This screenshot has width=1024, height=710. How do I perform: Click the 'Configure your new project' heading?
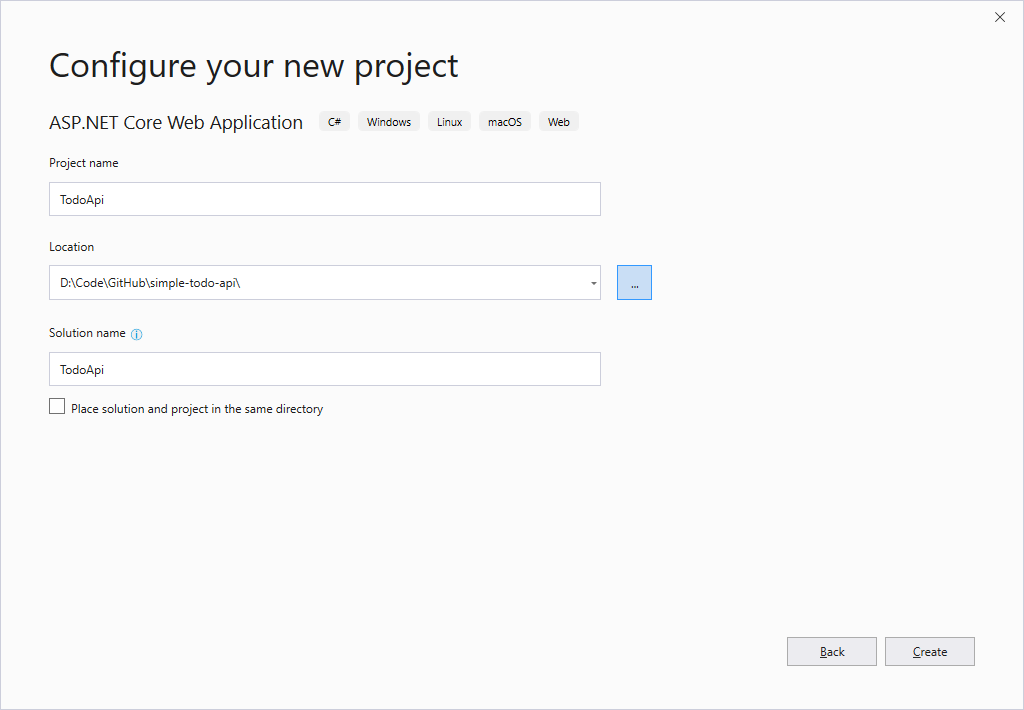click(254, 66)
